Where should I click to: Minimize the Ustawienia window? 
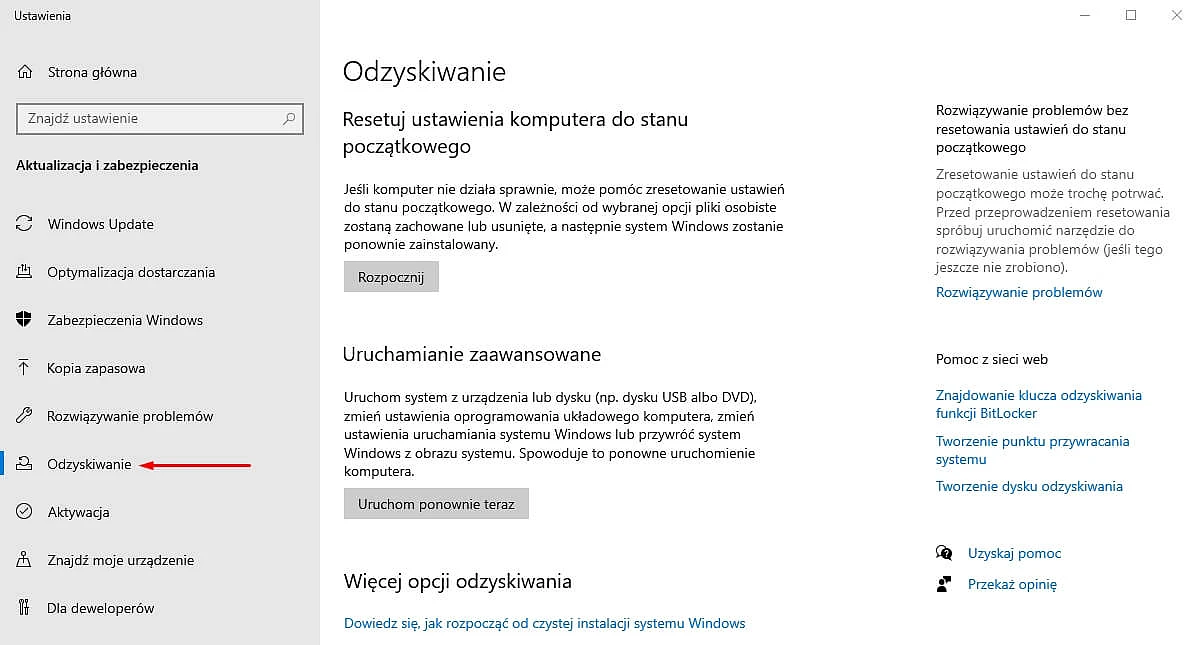[1085, 15]
